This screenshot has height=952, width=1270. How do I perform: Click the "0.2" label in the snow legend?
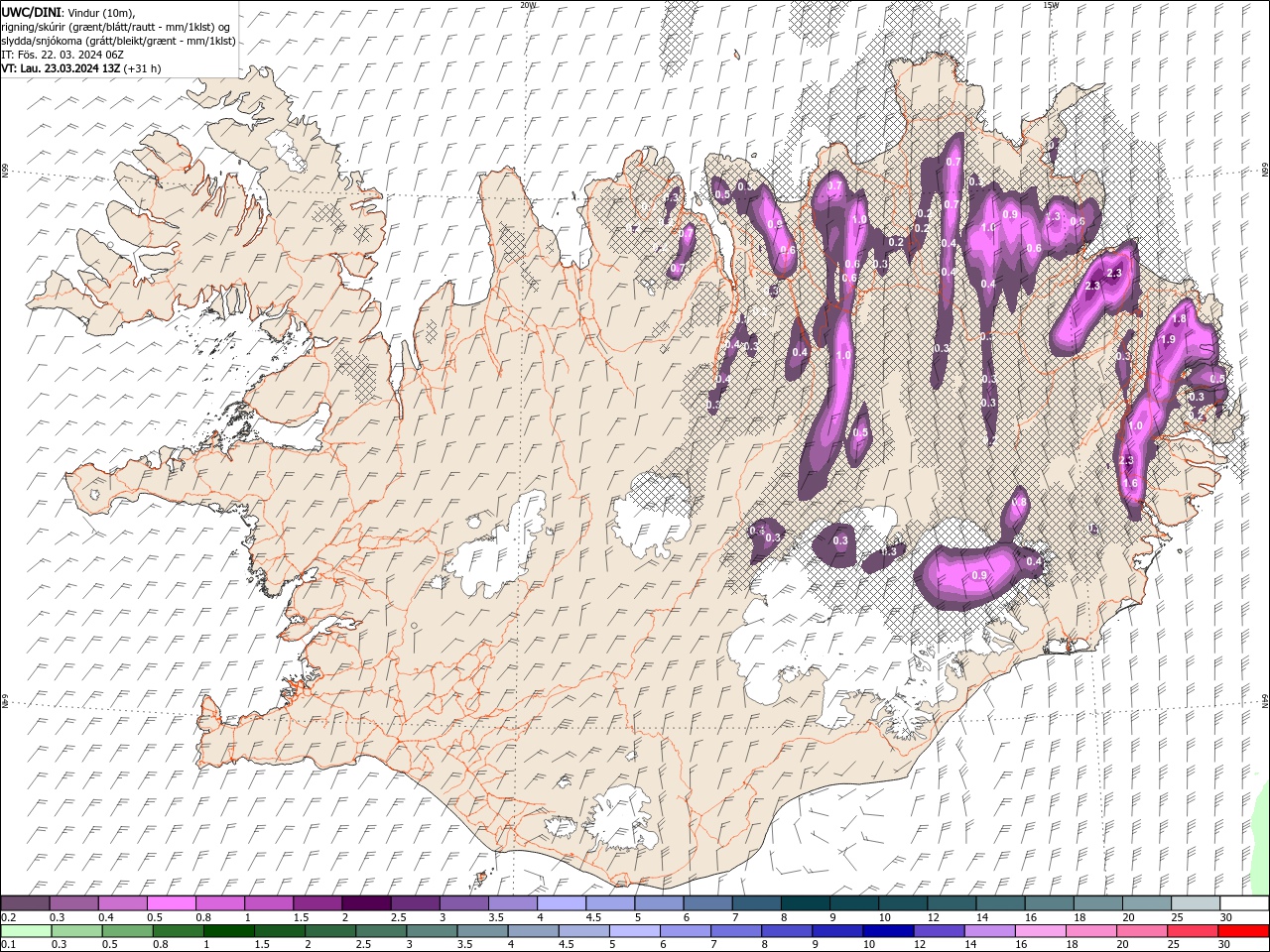pos(7,917)
